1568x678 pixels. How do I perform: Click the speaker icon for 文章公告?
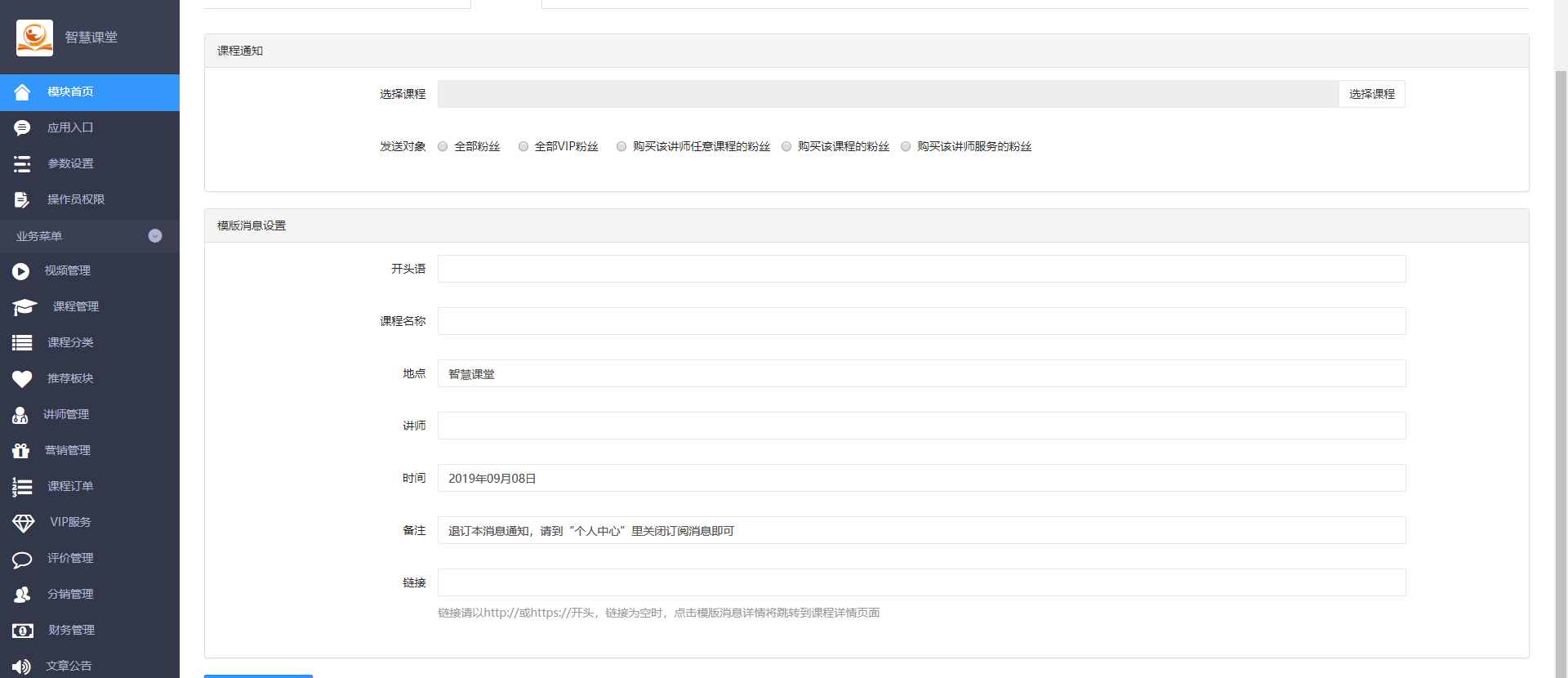coord(21,667)
